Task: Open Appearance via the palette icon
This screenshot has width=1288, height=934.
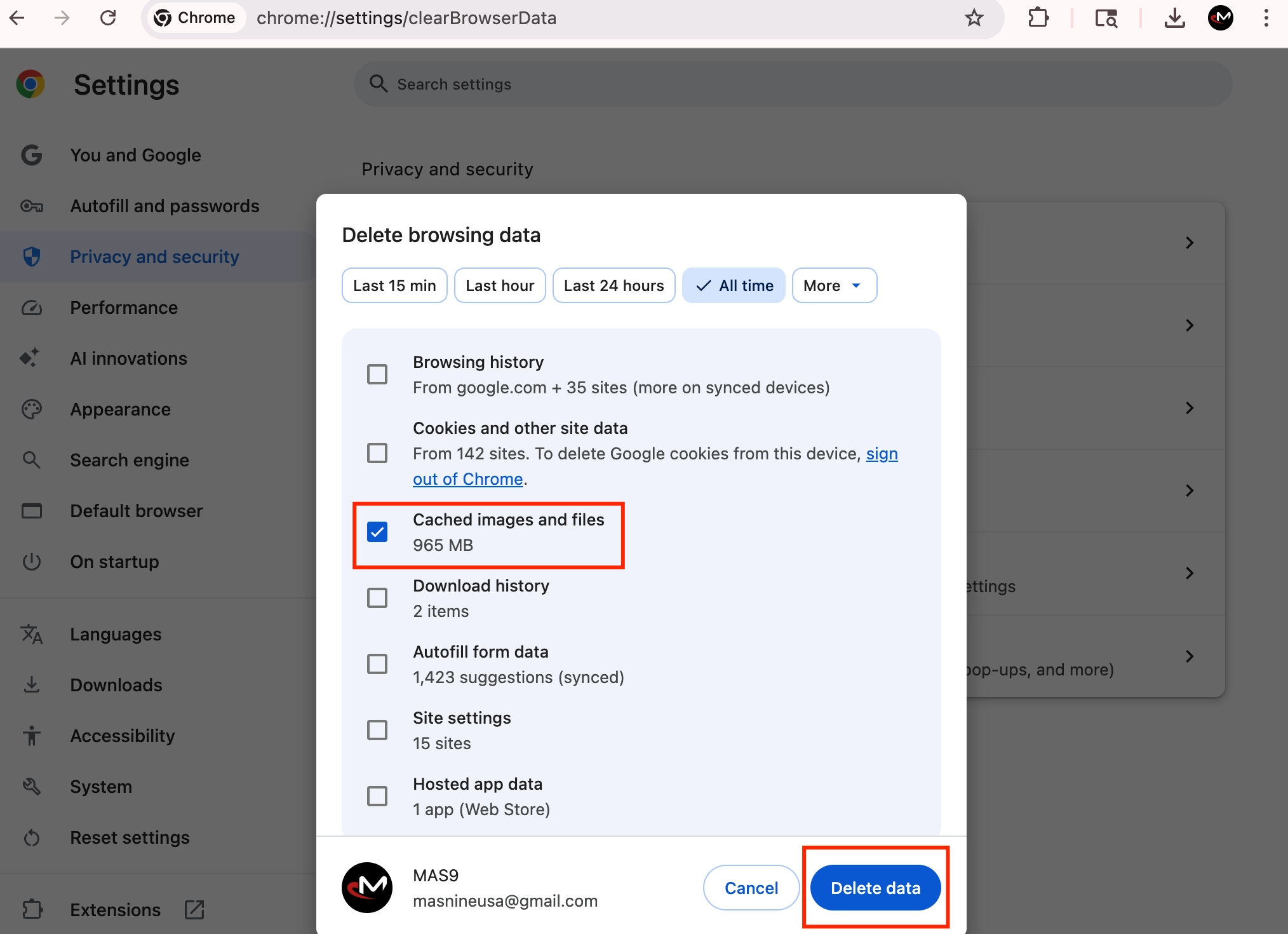Action: point(32,409)
